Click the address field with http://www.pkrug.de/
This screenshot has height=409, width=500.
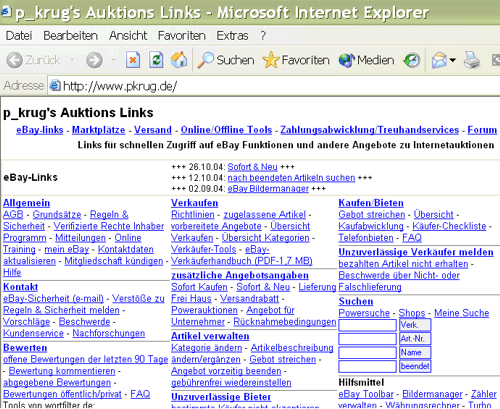273,86
